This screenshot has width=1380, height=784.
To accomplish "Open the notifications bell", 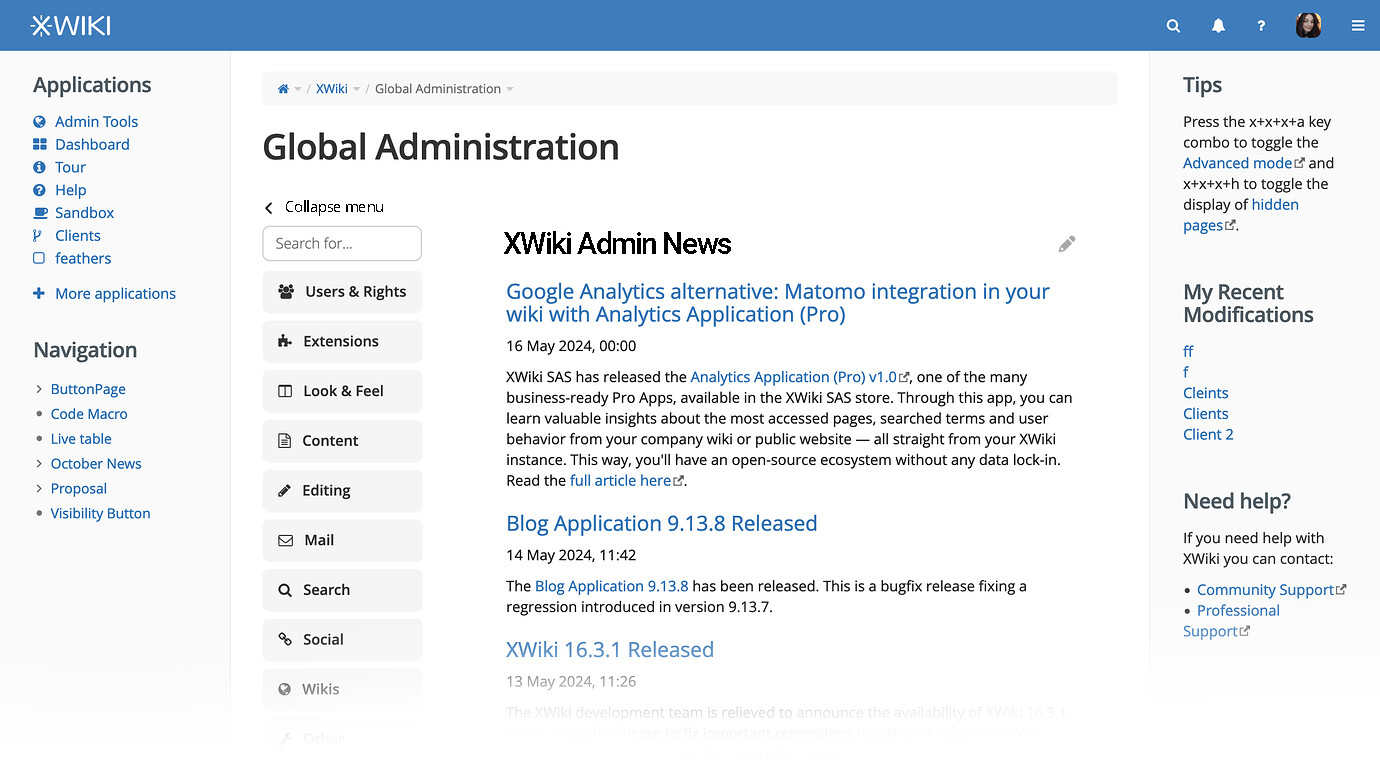I will tap(1218, 26).
